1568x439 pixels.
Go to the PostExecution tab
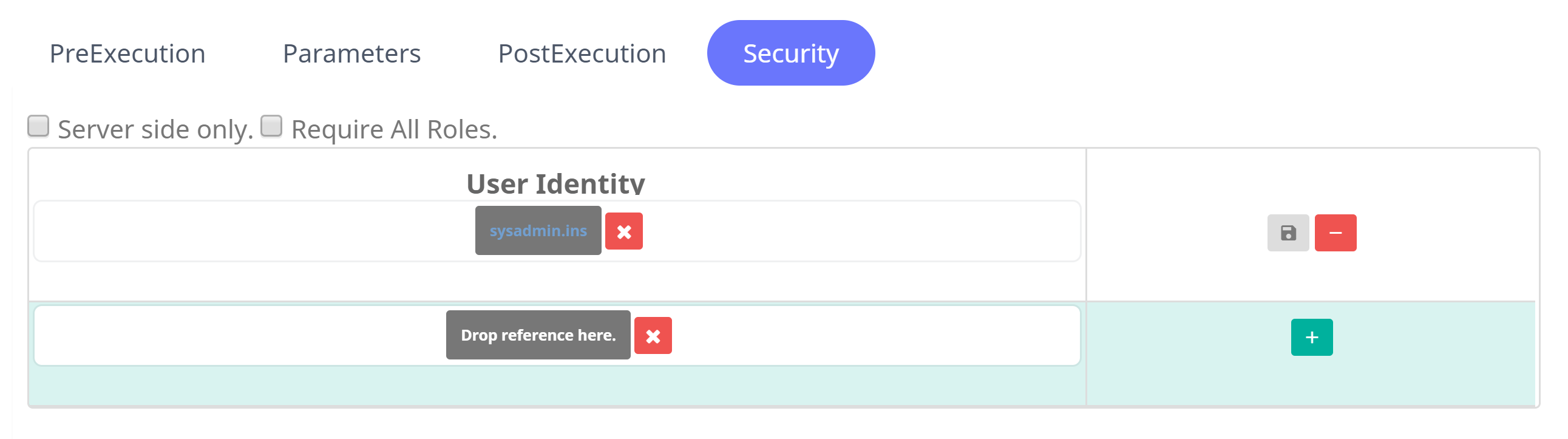(582, 53)
